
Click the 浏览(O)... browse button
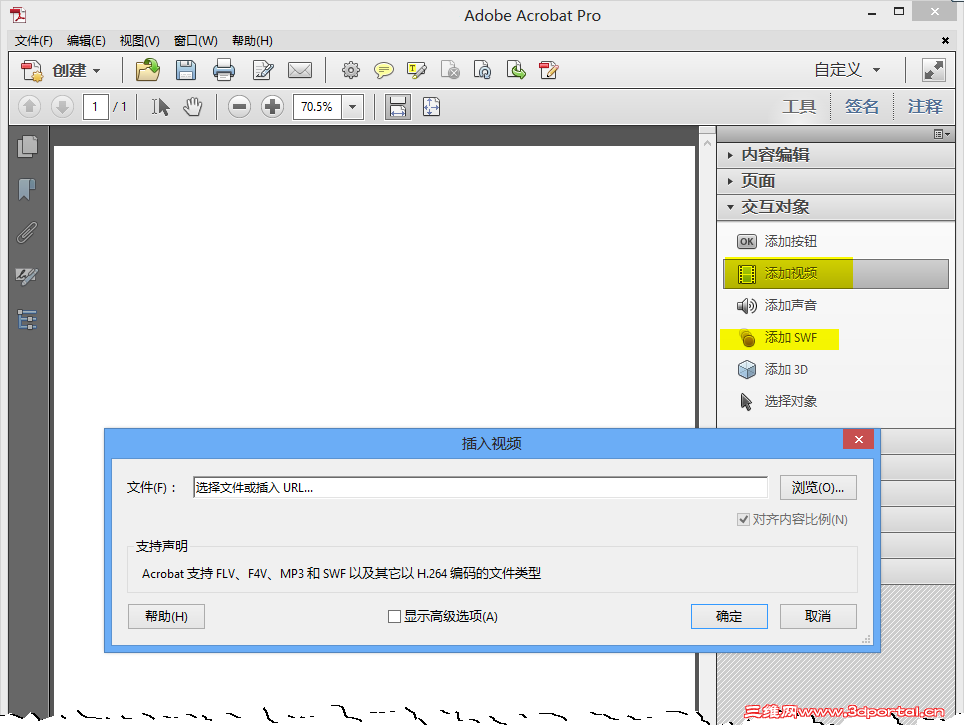pos(818,488)
